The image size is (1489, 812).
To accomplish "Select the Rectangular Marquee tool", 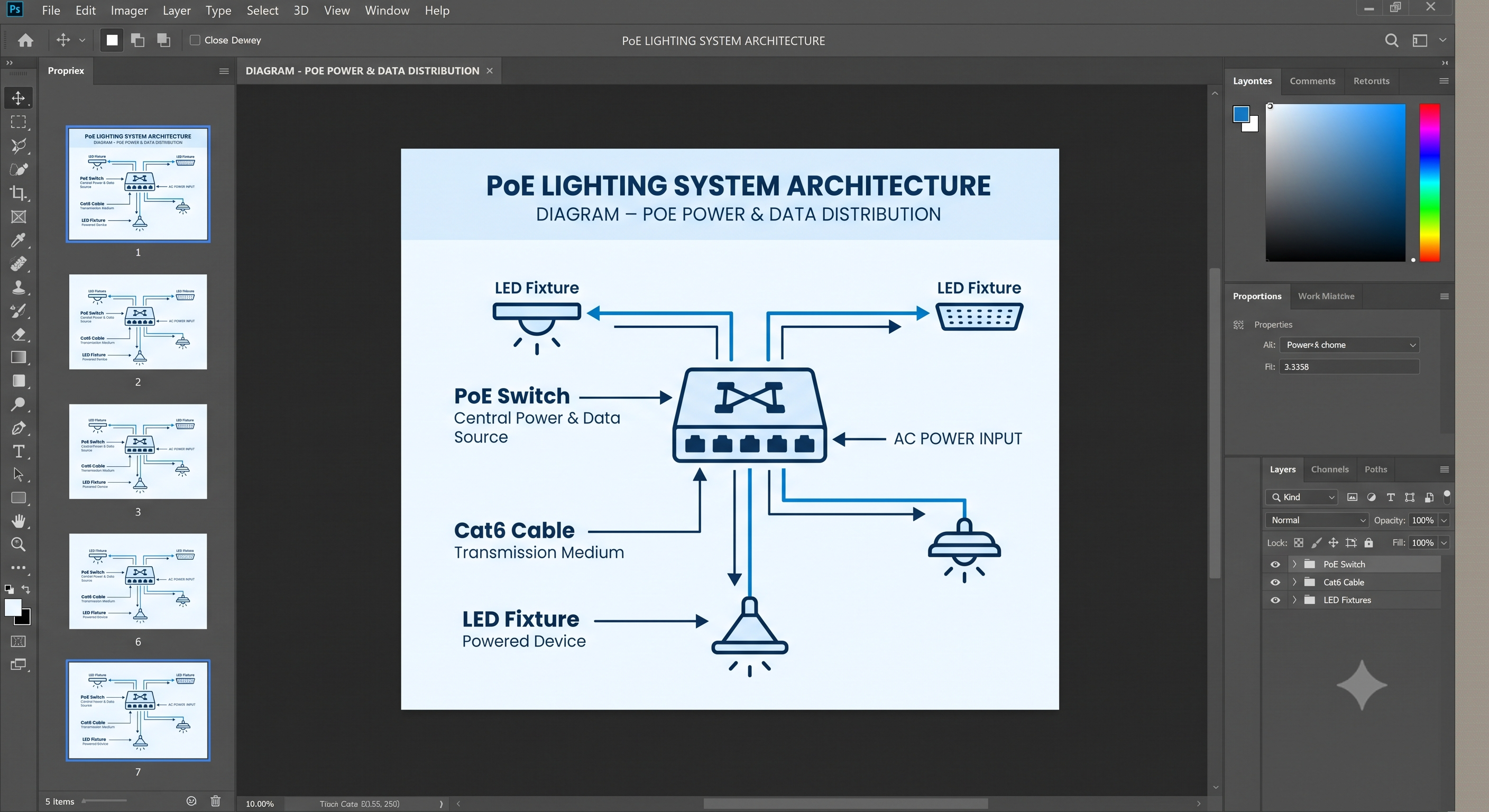I will tap(19, 122).
